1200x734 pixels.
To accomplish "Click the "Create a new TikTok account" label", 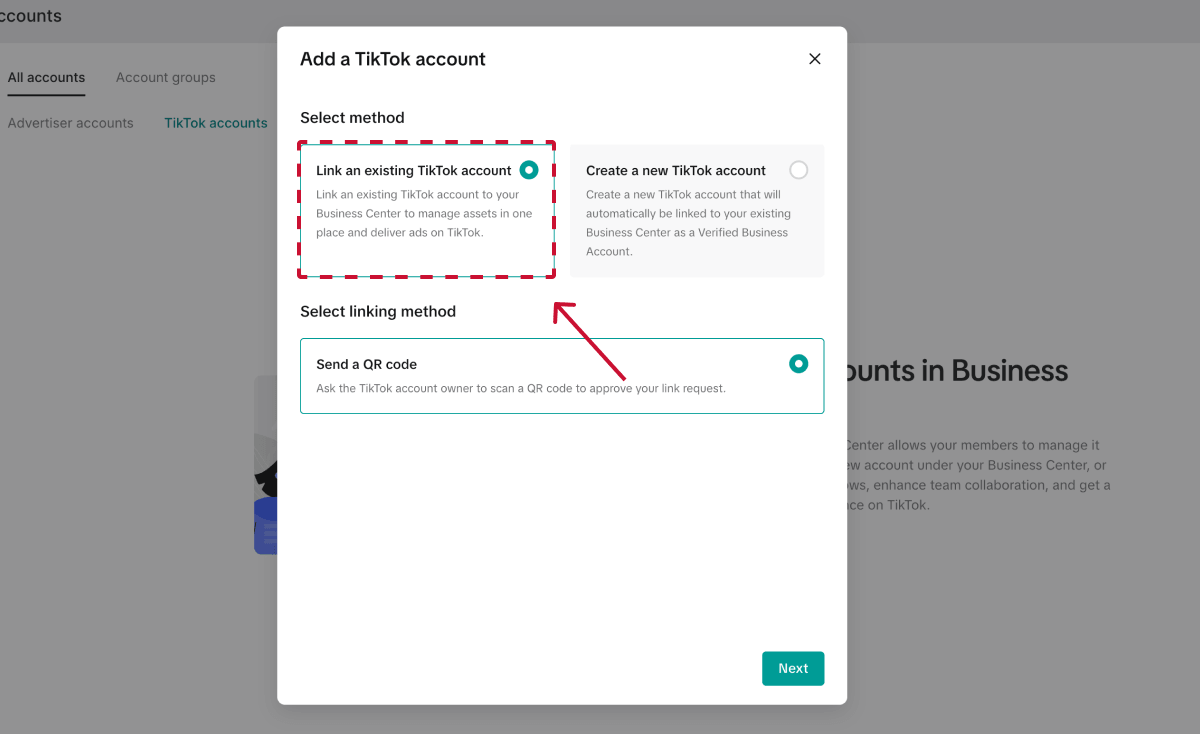I will tap(676, 171).
